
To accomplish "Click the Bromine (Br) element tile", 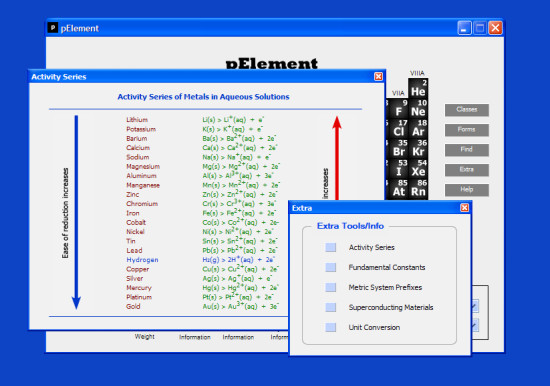I will 398,148.
